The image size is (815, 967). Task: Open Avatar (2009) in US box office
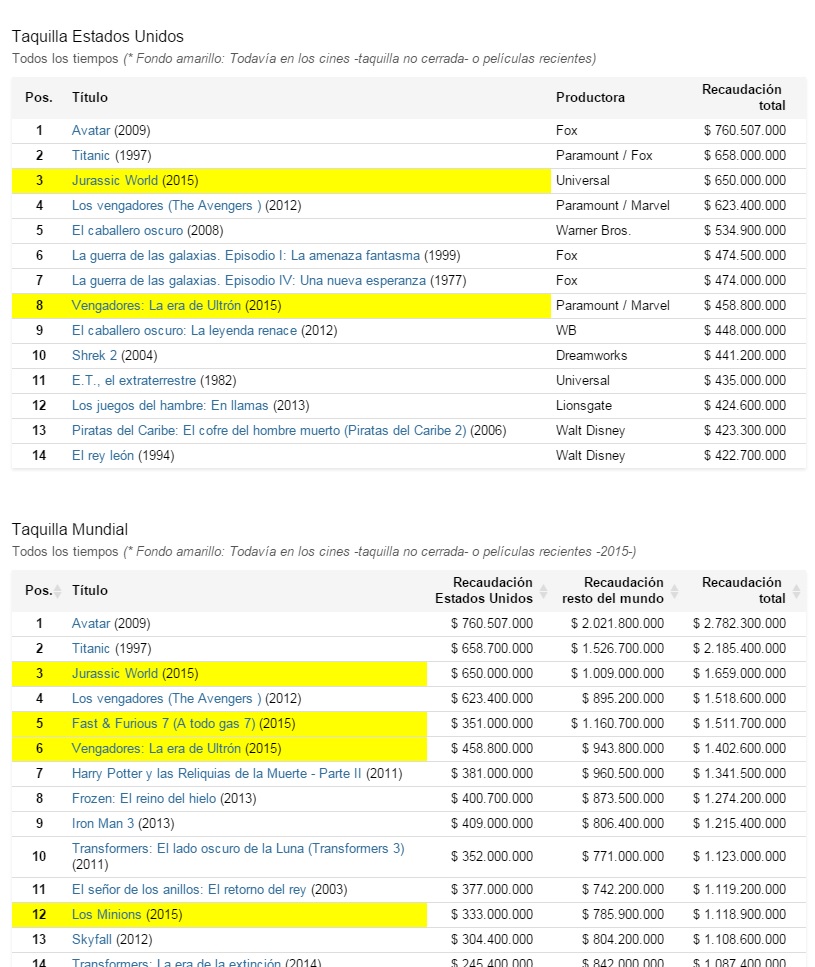91,131
